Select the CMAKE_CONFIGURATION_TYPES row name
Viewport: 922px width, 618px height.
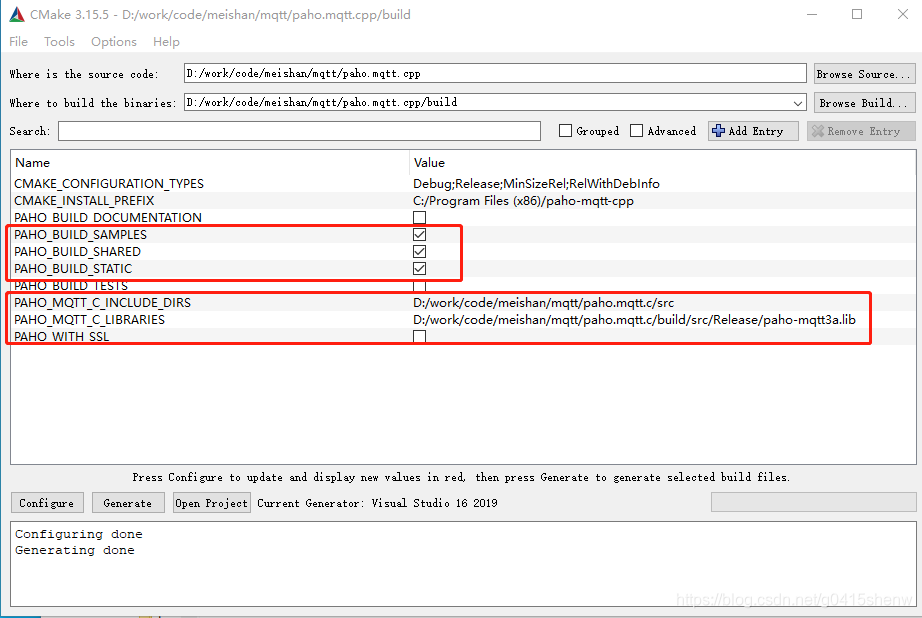[x=109, y=183]
